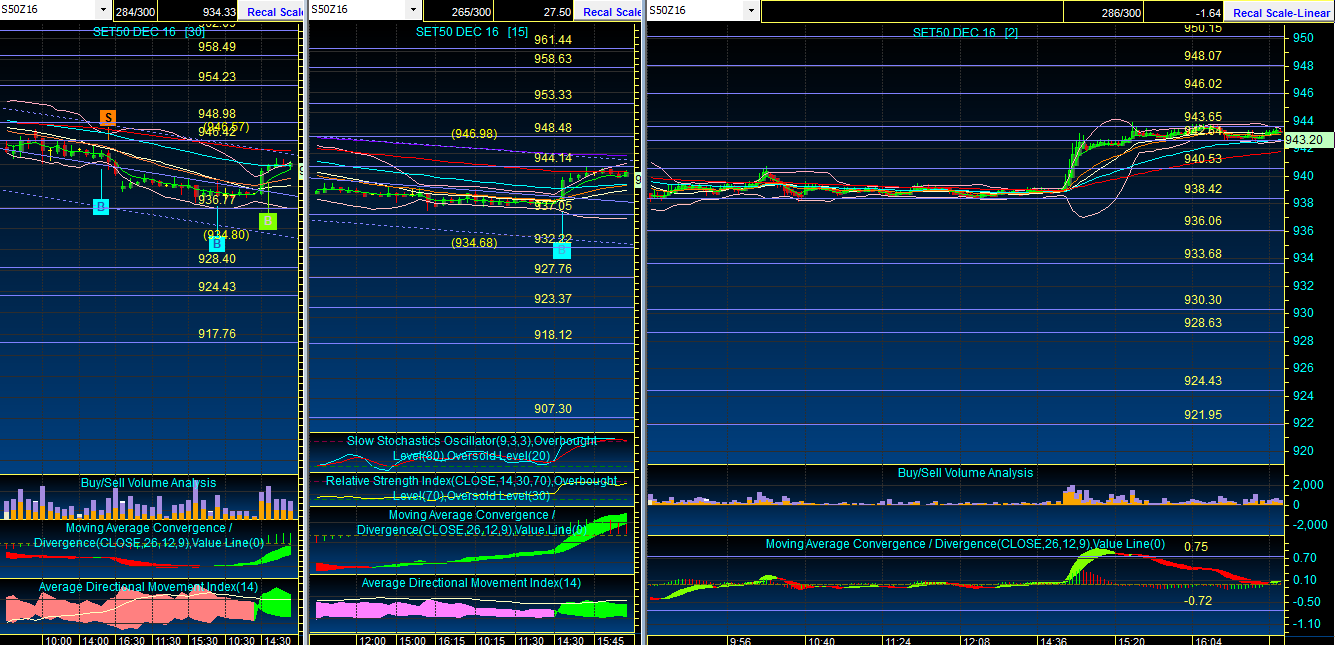
Task: Click the 936.06 price level label
Action: [x=1203, y=221]
